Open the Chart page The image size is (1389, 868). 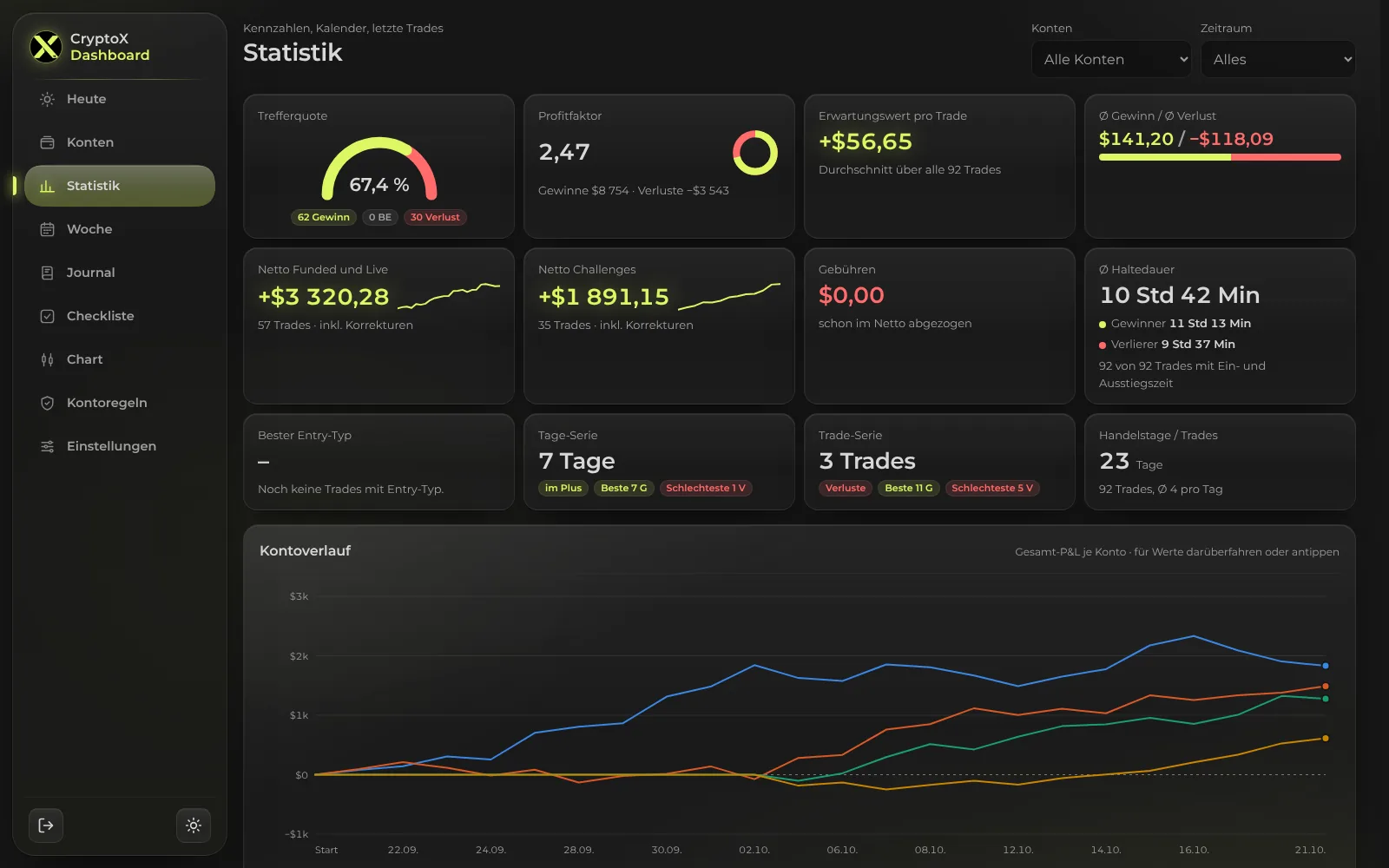120,359
